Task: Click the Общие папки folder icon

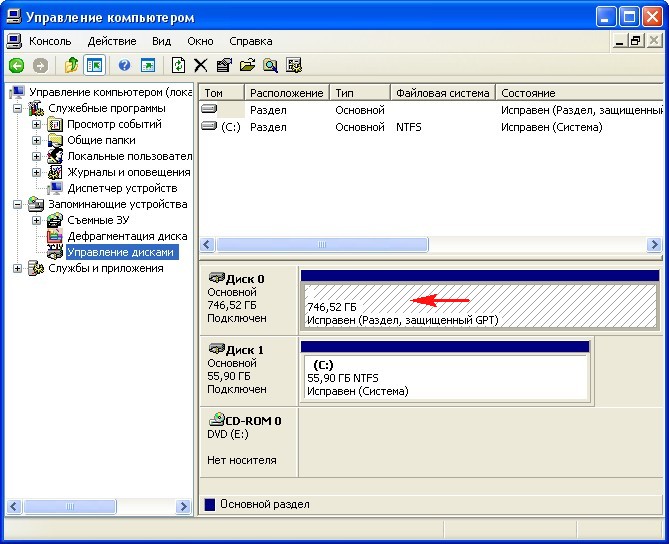Action: click(55, 140)
